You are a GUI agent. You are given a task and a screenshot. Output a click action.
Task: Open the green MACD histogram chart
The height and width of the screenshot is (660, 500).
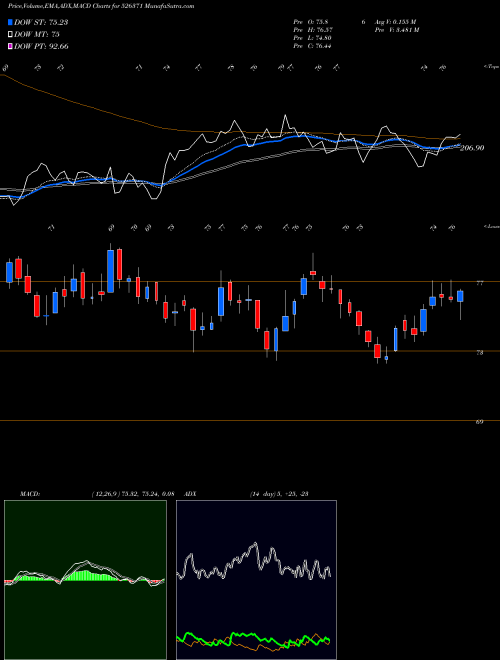[x=85, y=580]
